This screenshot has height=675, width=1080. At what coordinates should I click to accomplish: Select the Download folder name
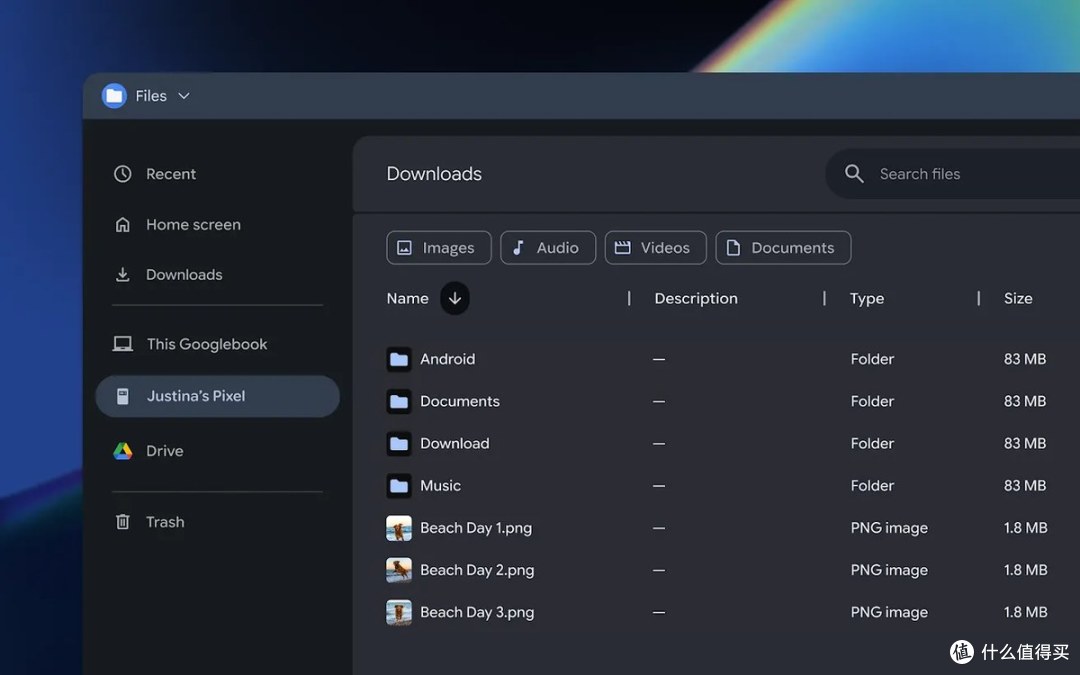[455, 444]
